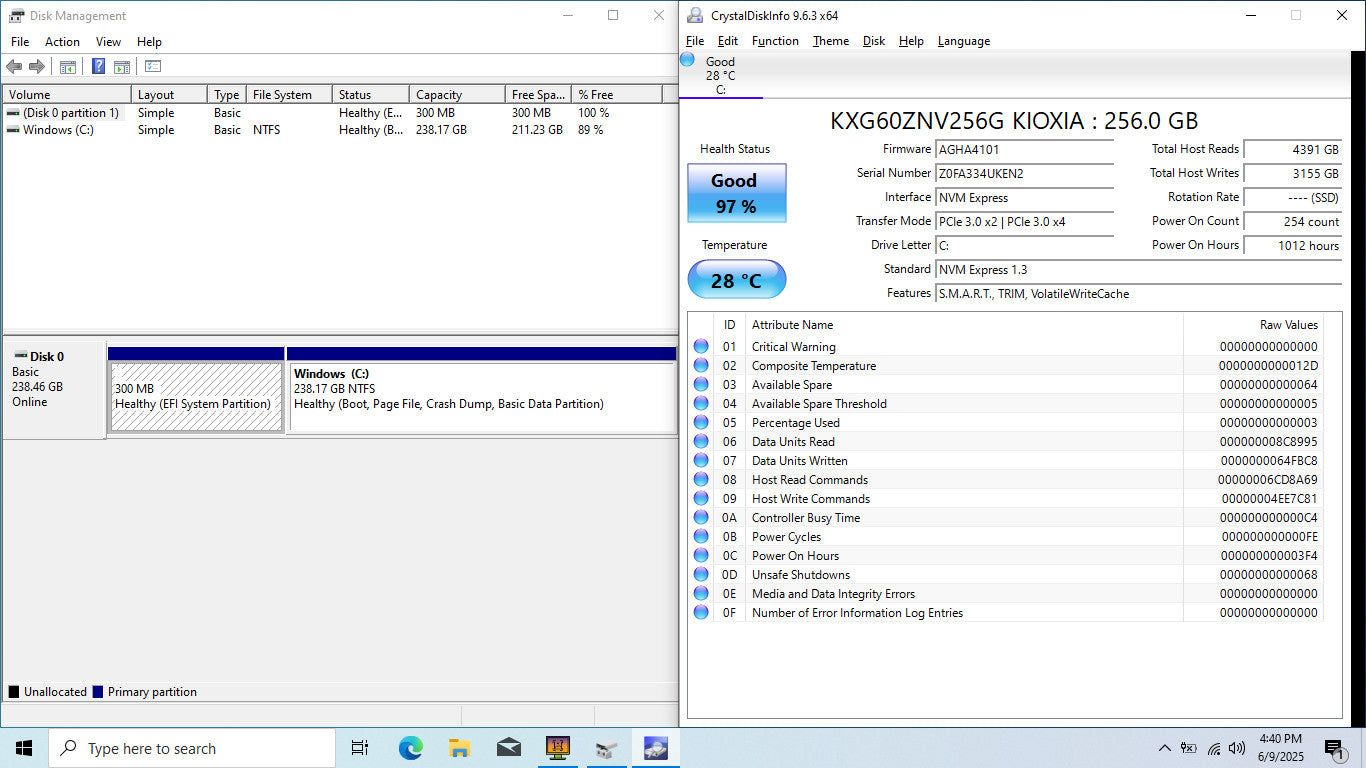Sort by the File System column header
Screen dimensions: 1366x768
[289, 94]
